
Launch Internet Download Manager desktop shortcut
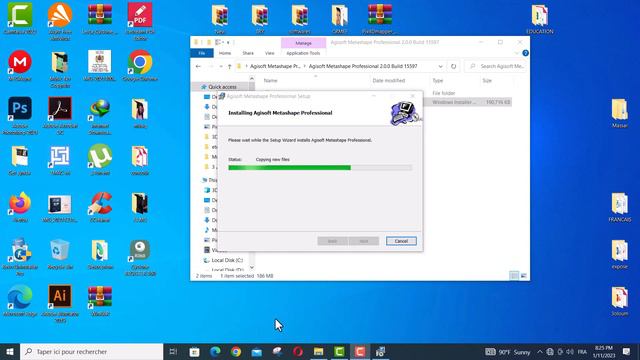coord(100,116)
